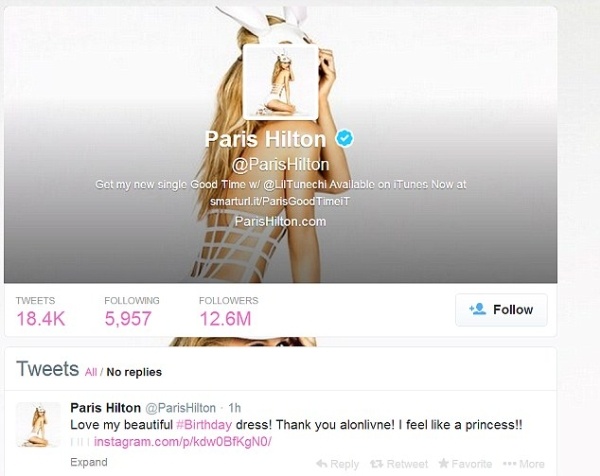The image size is (600, 476).
Task: View the 18.4K tweets count
Action: pyautogui.click(x=41, y=312)
